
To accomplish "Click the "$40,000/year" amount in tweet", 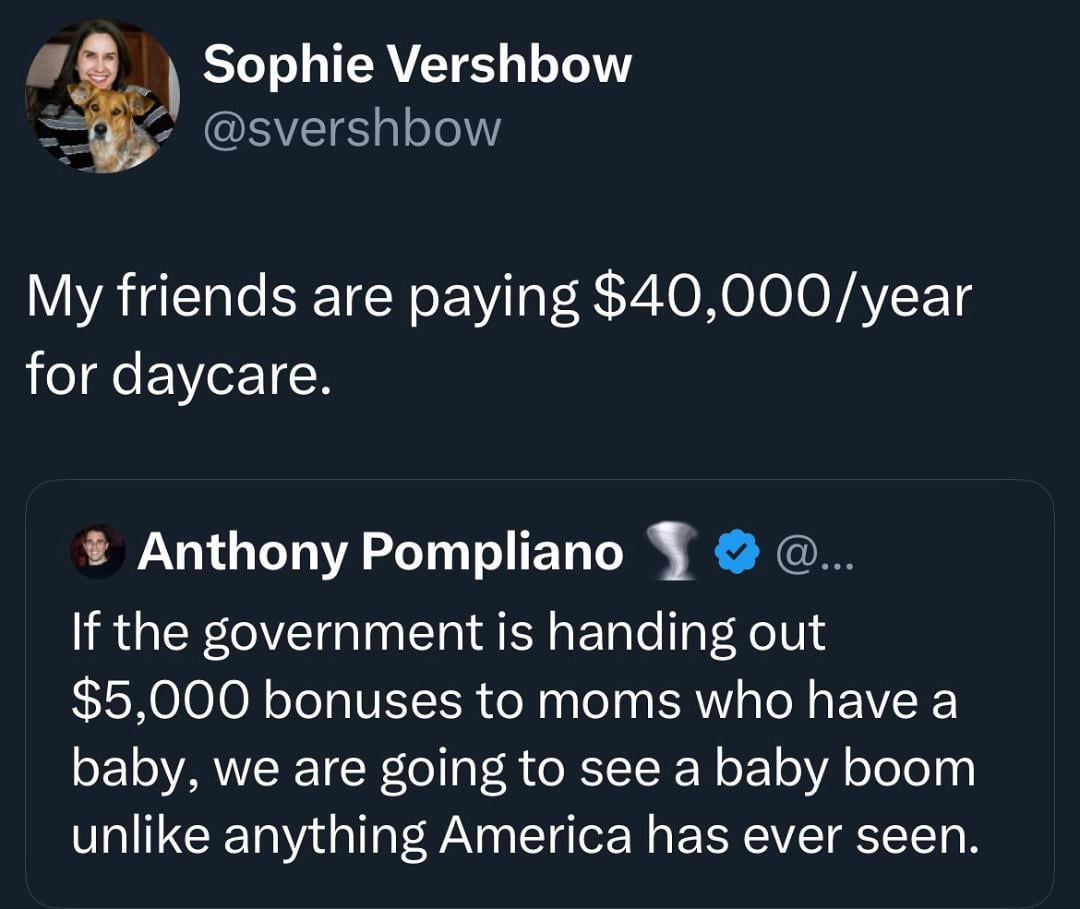I will coord(782,298).
